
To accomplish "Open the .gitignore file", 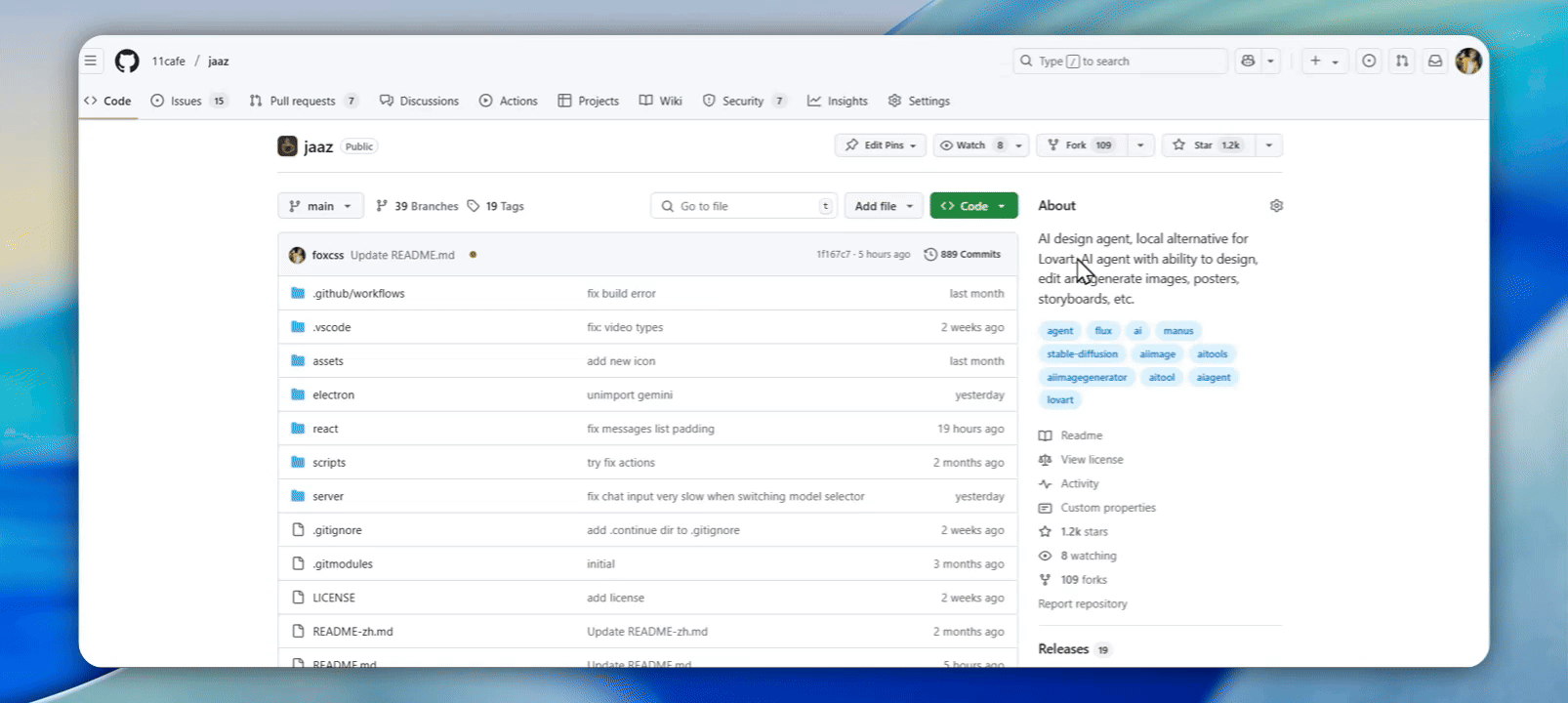I will click(337, 530).
